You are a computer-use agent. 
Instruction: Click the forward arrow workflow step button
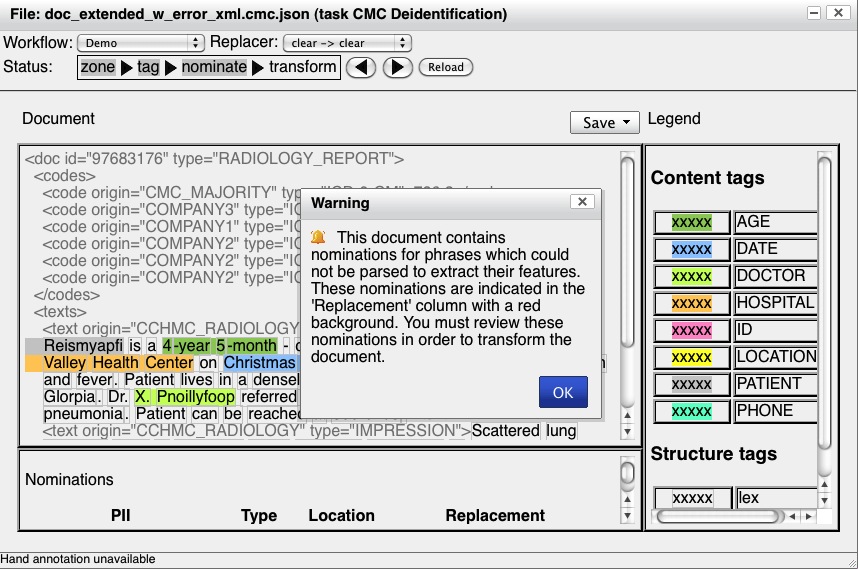[397, 67]
